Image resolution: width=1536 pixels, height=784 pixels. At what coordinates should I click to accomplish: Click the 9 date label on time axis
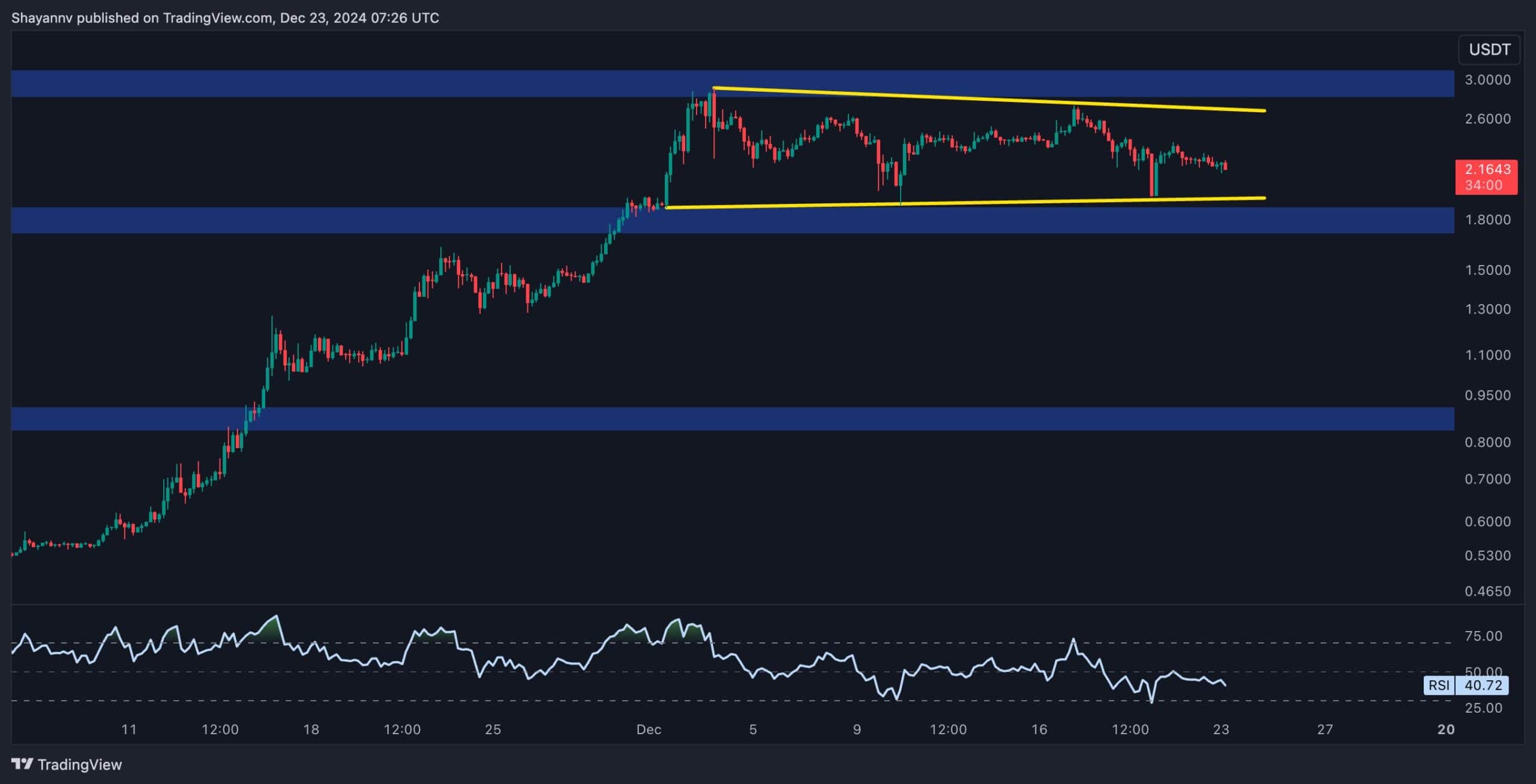click(857, 729)
